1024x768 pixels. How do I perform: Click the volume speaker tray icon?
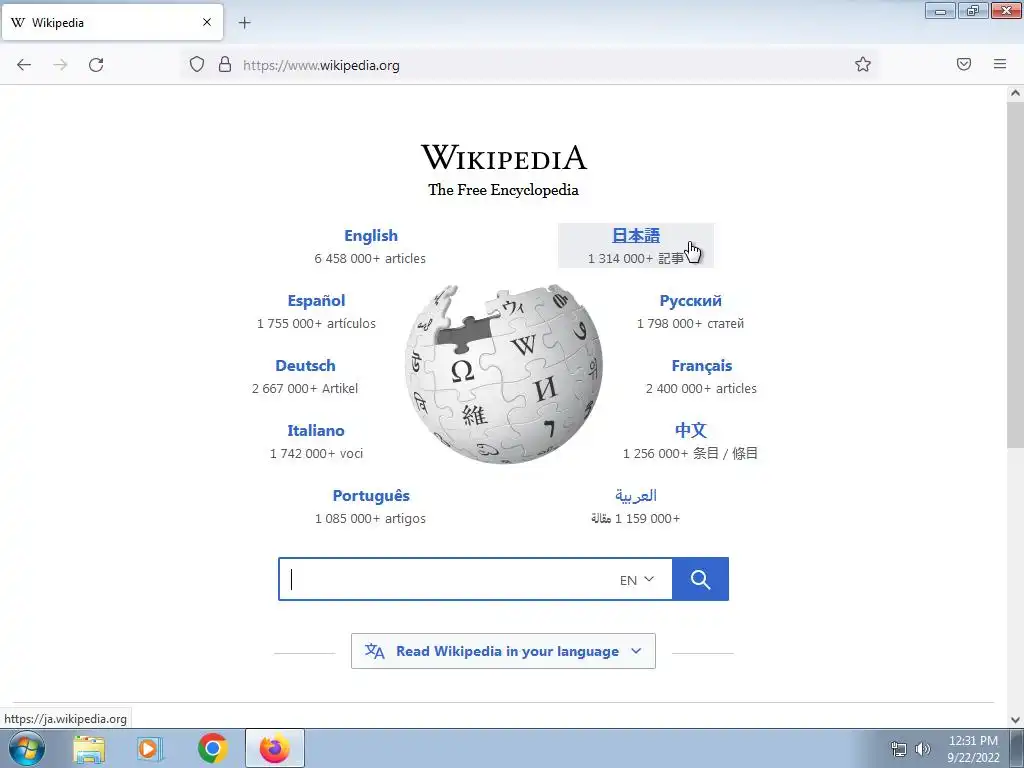pos(922,749)
